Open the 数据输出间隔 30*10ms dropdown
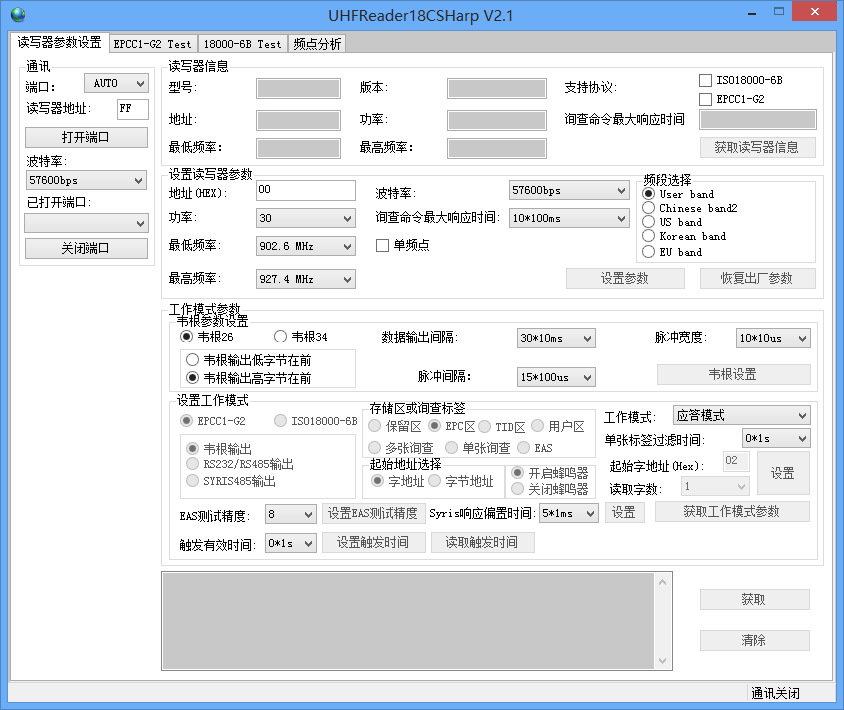Image resolution: width=844 pixels, height=710 pixels. [556, 338]
